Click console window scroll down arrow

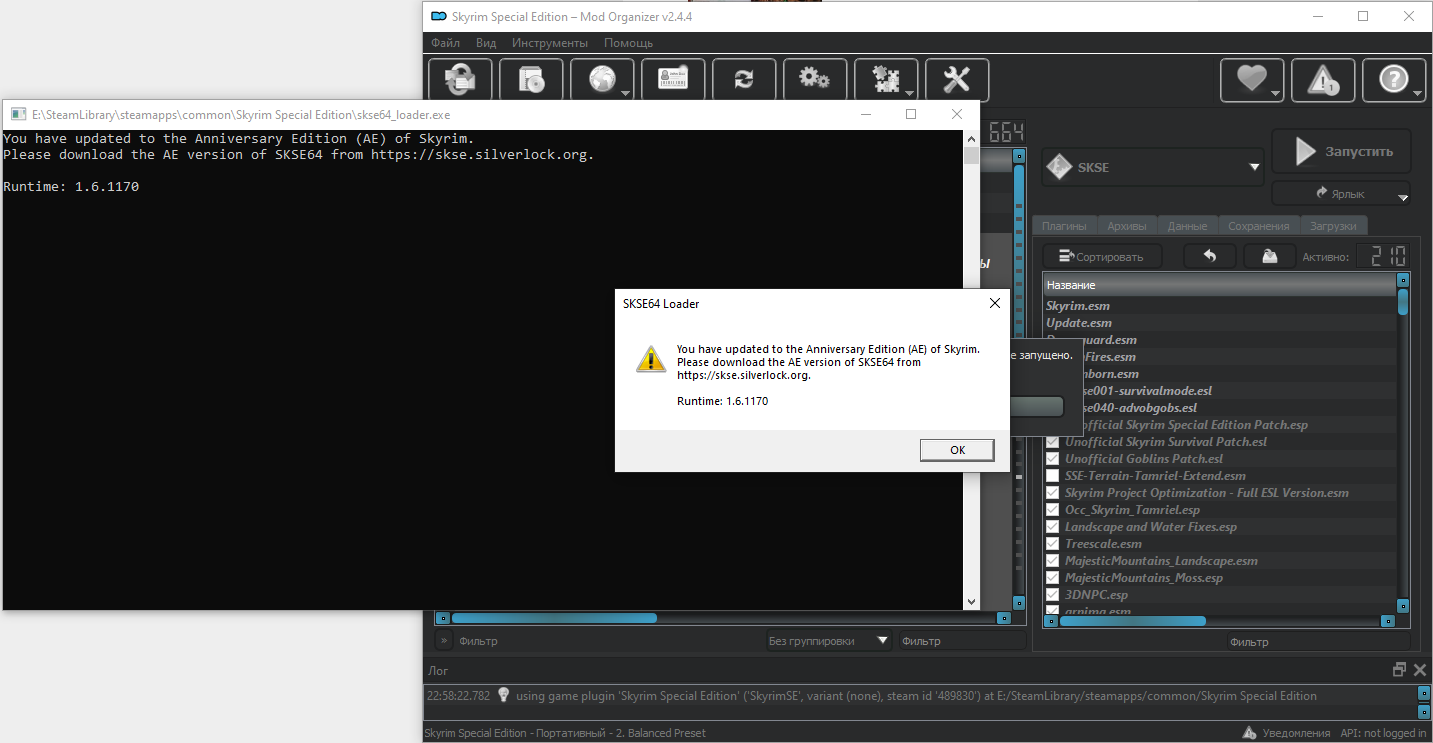click(x=971, y=602)
